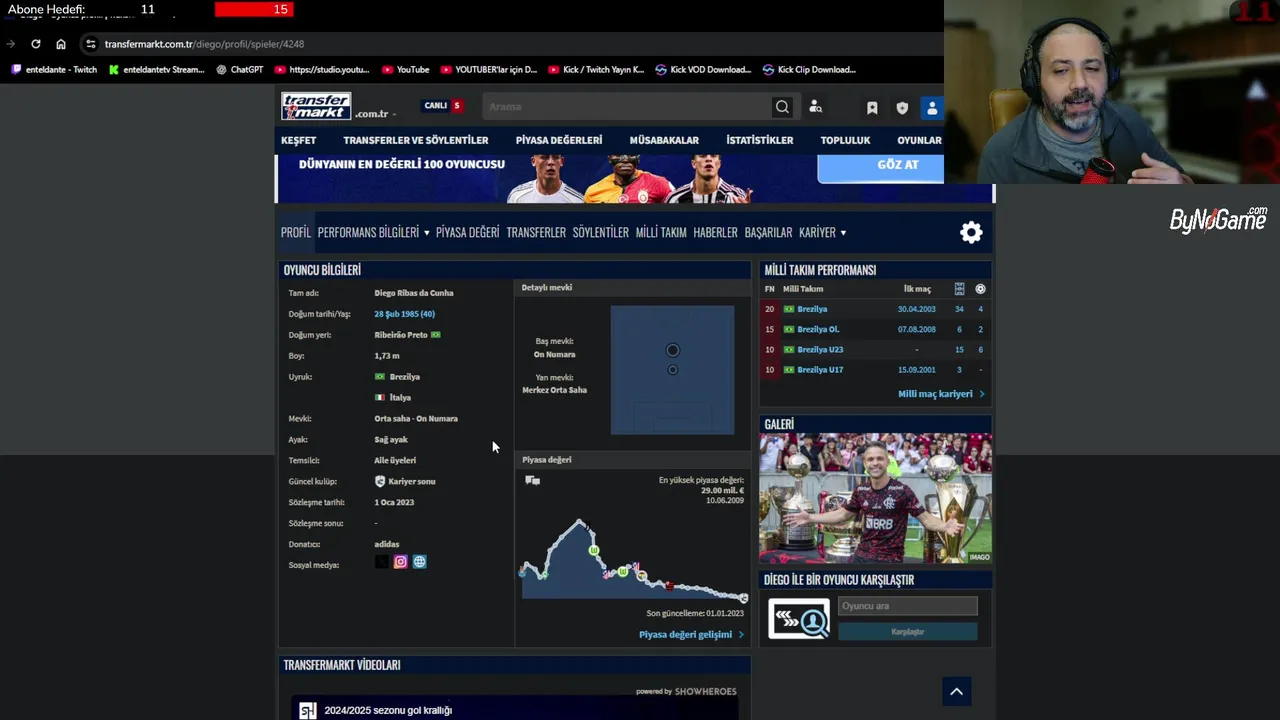Click the Karşılaştır button
The width and height of the screenshot is (1280, 720).
point(907,632)
